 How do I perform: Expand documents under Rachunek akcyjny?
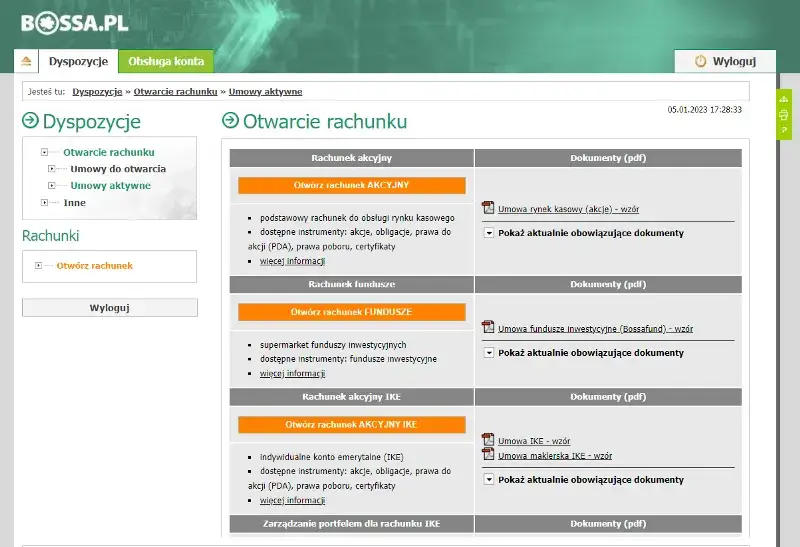click(489, 233)
